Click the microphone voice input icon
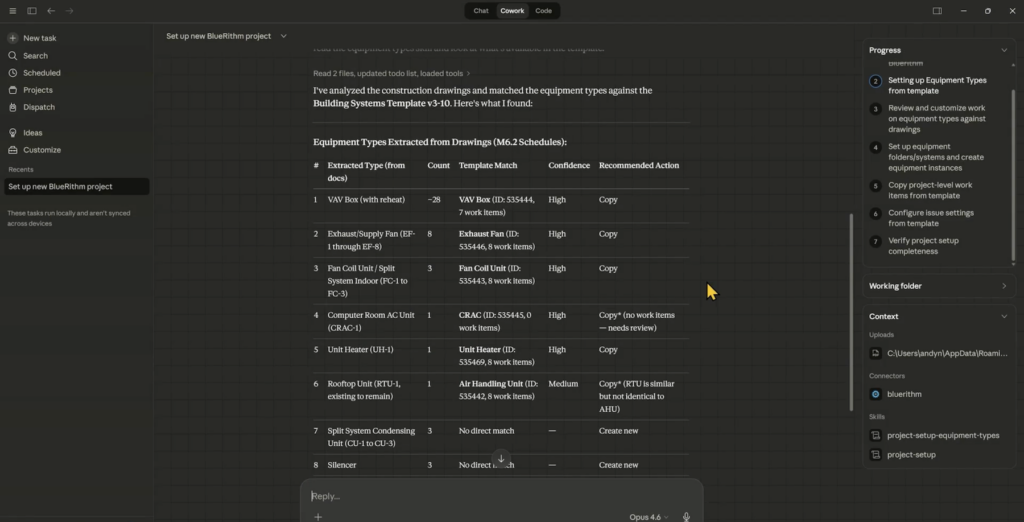Viewport: 1024px width, 522px height. point(686,517)
